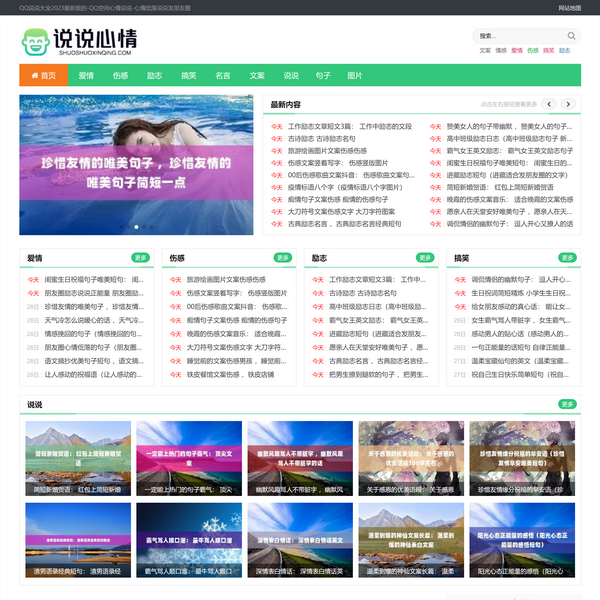
Task: Go to 首页 home tab with house icon
Action: 42,75
